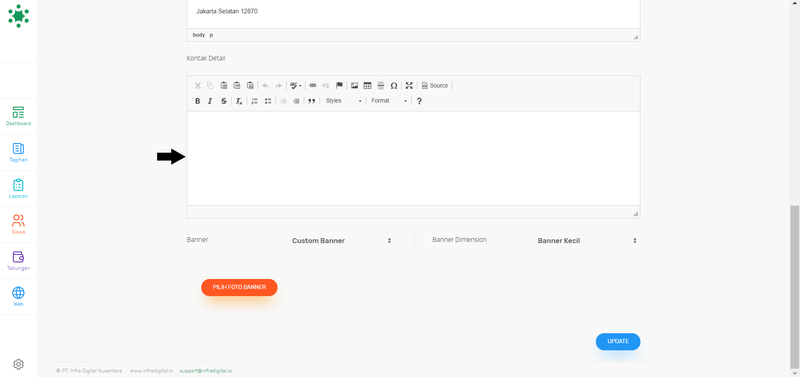Viewport: 800px width, 377px height.
Task: Click the Paste icon in editor toolbar
Action: click(x=223, y=86)
